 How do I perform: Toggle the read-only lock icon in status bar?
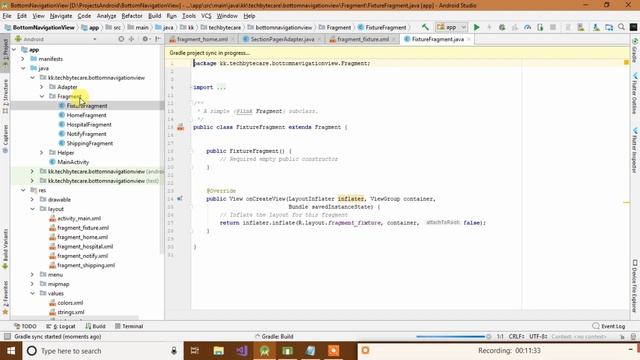click(622, 337)
